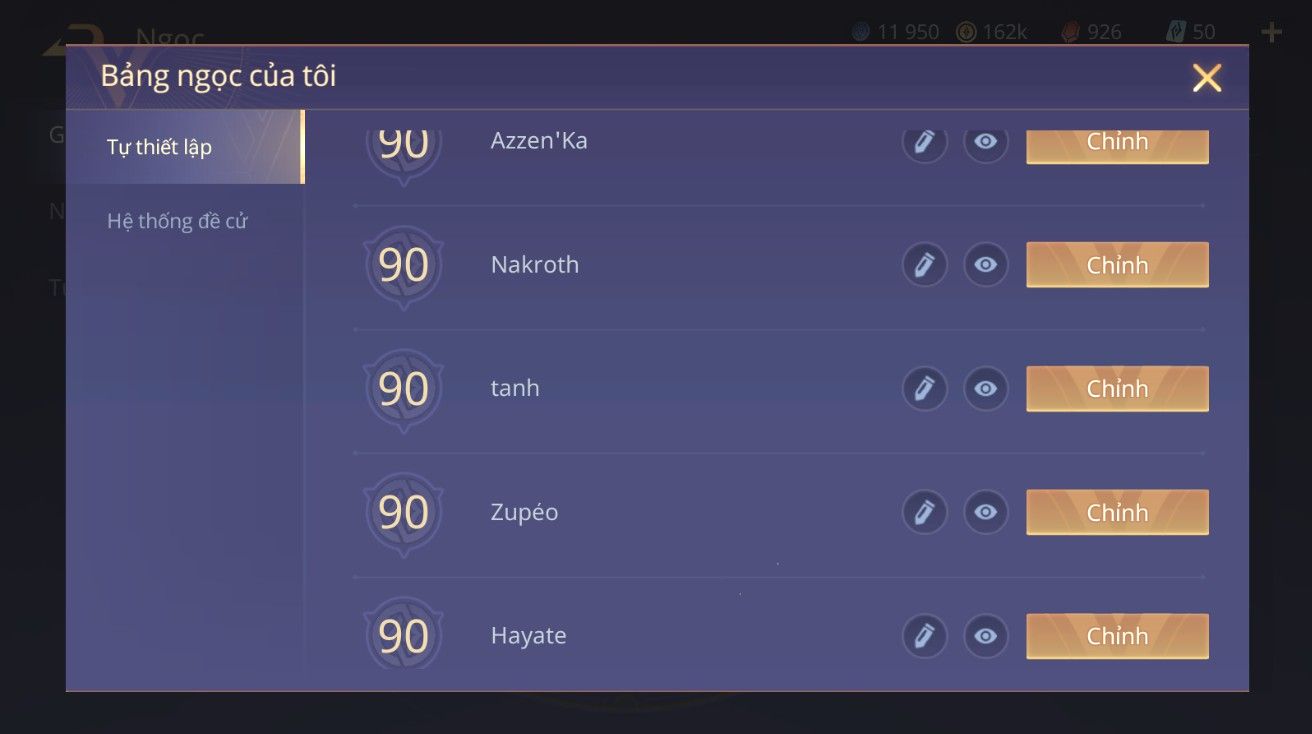Click pencil icon for tanh page
The image size is (1312, 734).
[x=924, y=388]
